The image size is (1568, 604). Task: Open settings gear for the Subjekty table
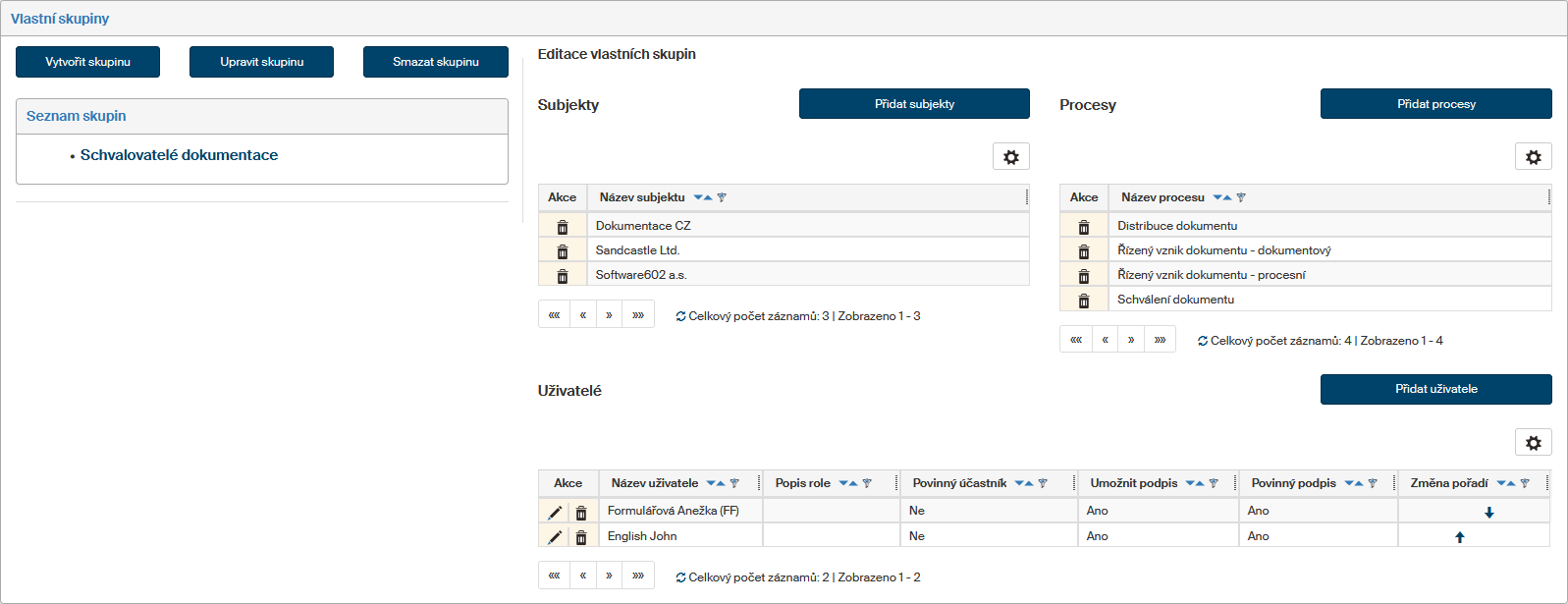click(1010, 157)
